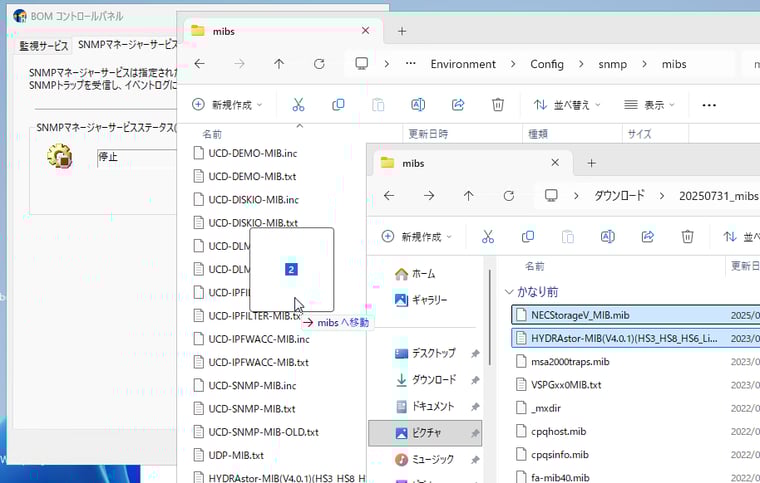Click Share icon in back mibs window
The height and width of the screenshot is (483, 760).
[x=458, y=105]
